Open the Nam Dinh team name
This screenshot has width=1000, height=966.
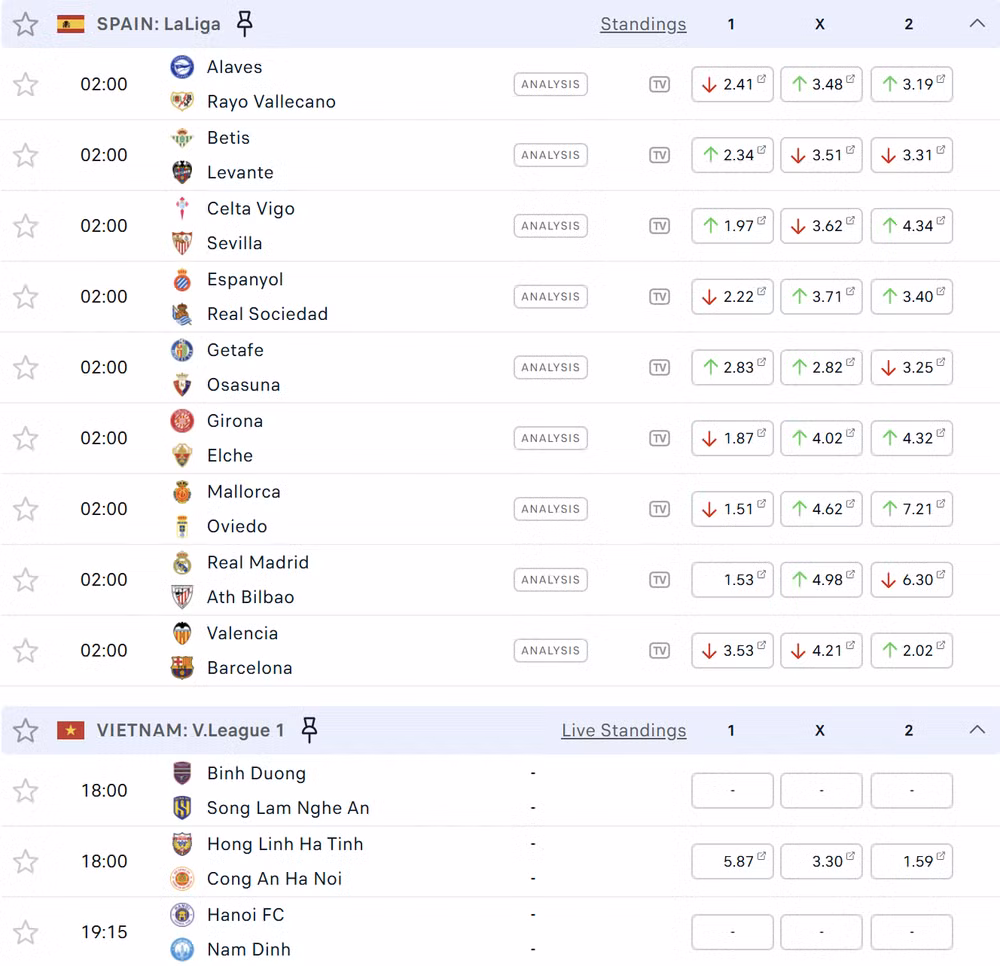tap(249, 949)
